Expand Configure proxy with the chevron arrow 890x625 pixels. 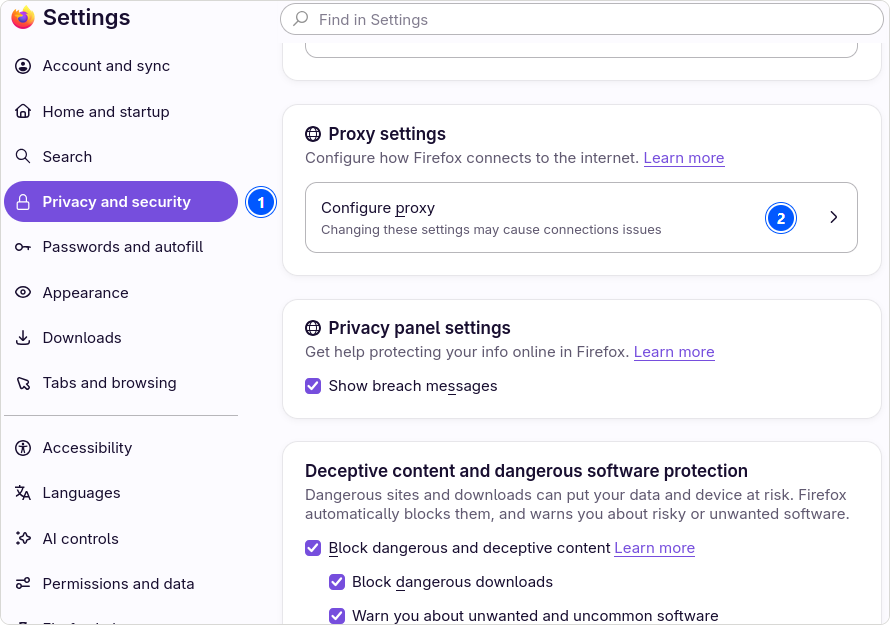point(833,217)
